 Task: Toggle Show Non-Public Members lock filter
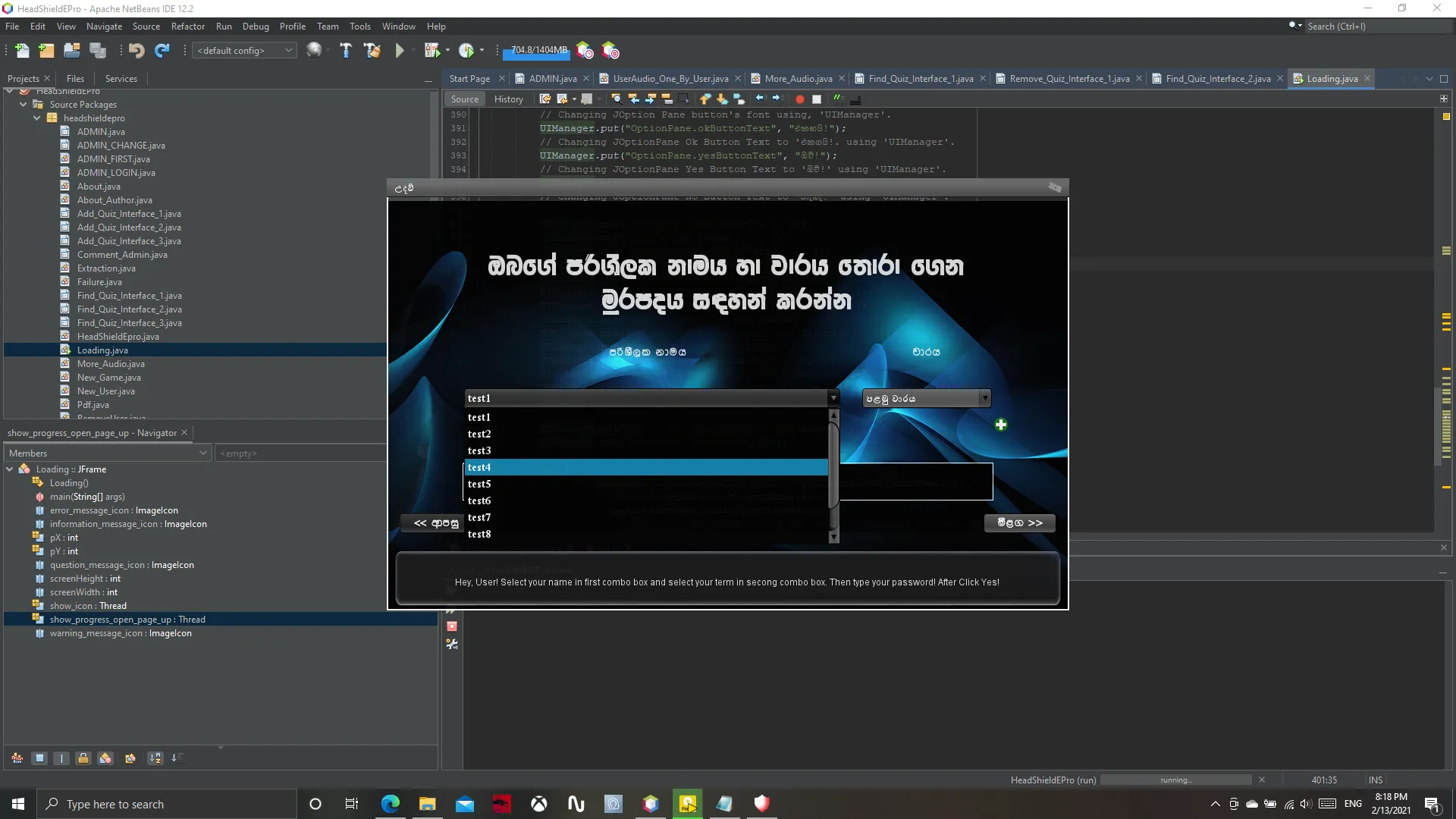83,758
